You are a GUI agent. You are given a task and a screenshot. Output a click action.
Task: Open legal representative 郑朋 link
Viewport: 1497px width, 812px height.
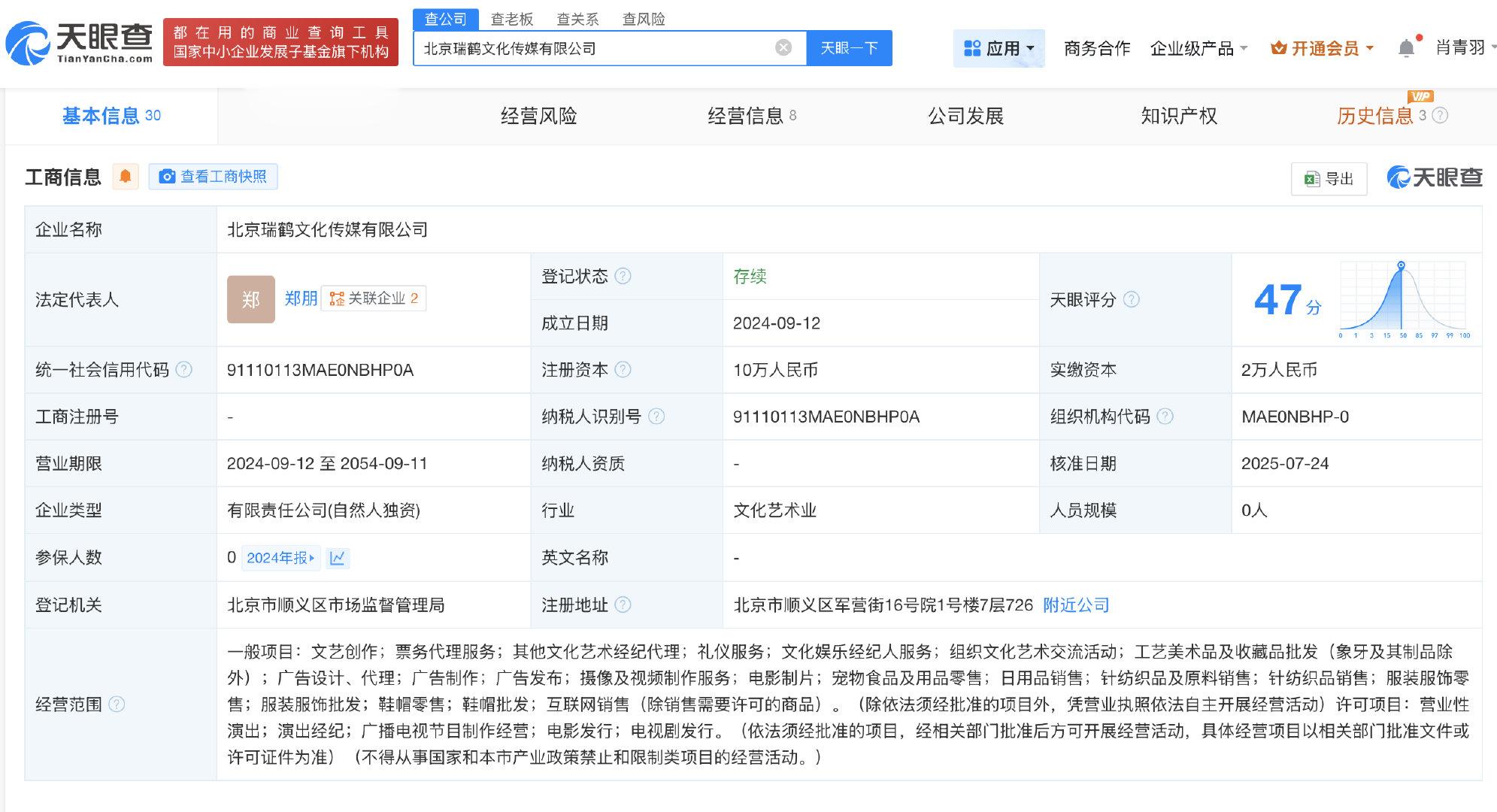(x=301, y=298)
